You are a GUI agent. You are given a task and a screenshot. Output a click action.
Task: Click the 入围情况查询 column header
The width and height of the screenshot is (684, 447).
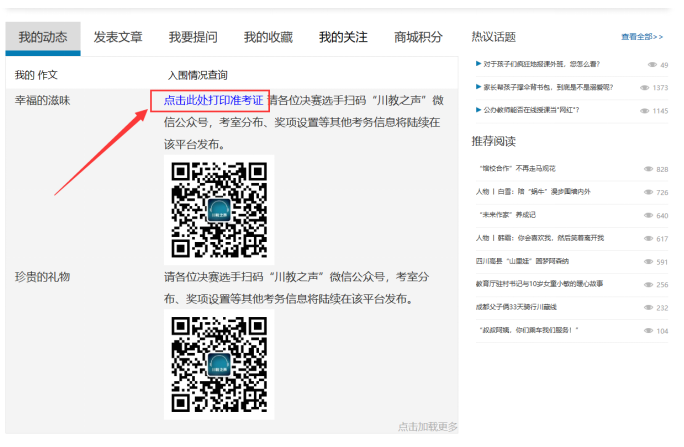[198, 75]
